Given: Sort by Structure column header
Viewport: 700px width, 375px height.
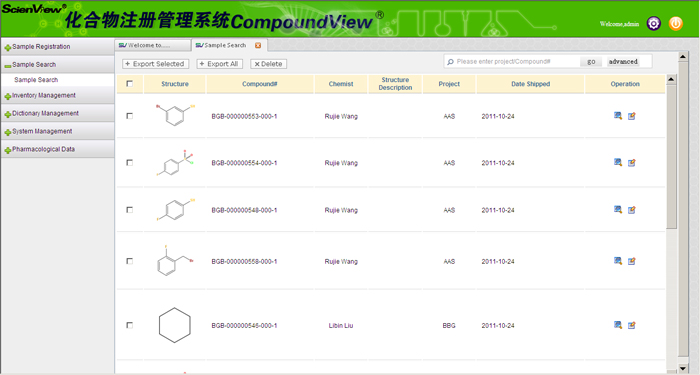Looking at the screenshot, I should click(x=175, y=84).
